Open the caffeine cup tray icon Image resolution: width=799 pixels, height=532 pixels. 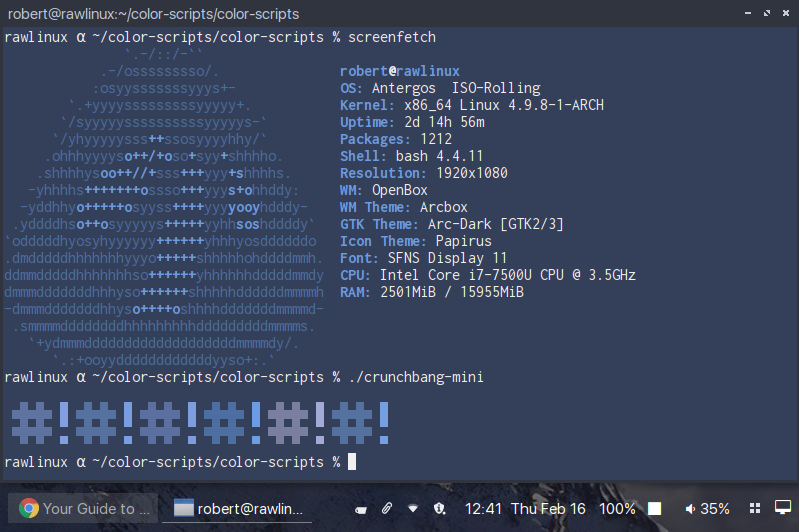pos(361,509)
